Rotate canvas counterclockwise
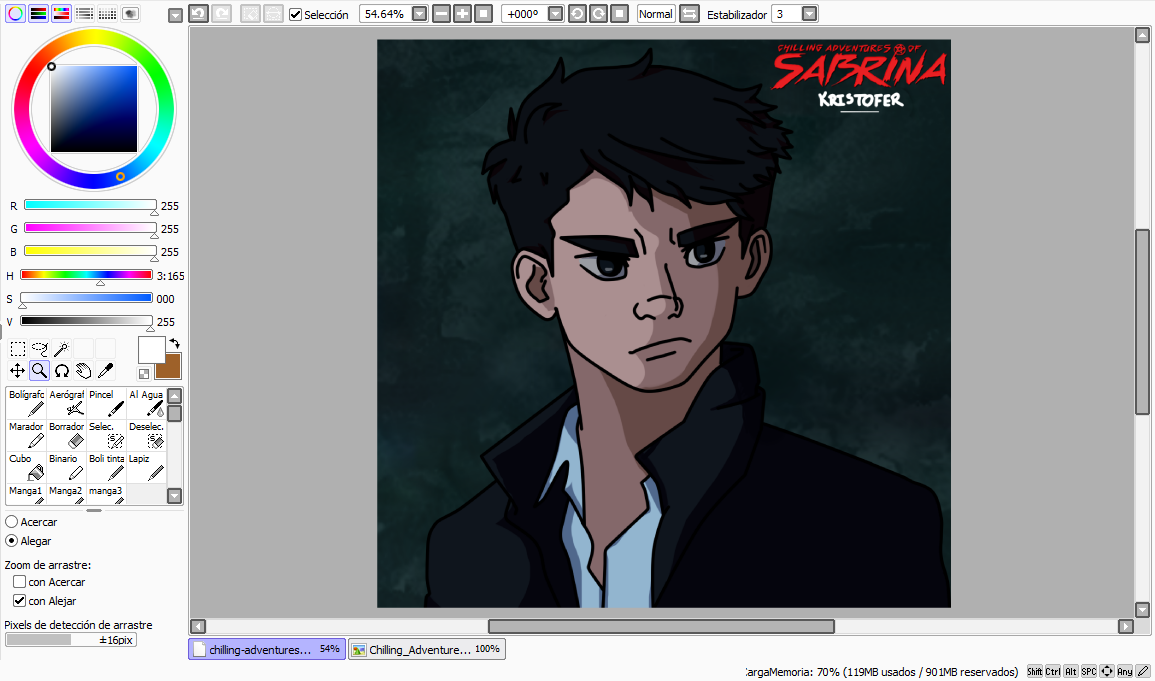 click(578, 14)
